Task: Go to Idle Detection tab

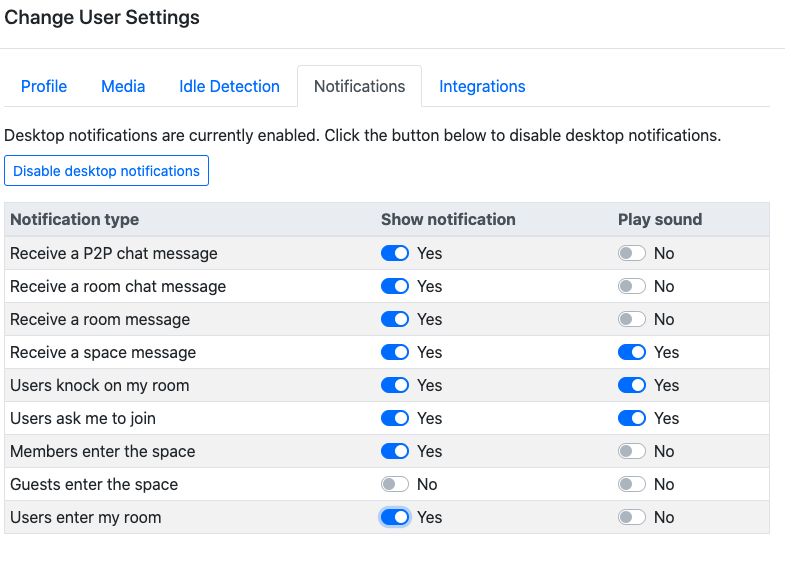Action: pyautogui.click(x=229, y=87)
